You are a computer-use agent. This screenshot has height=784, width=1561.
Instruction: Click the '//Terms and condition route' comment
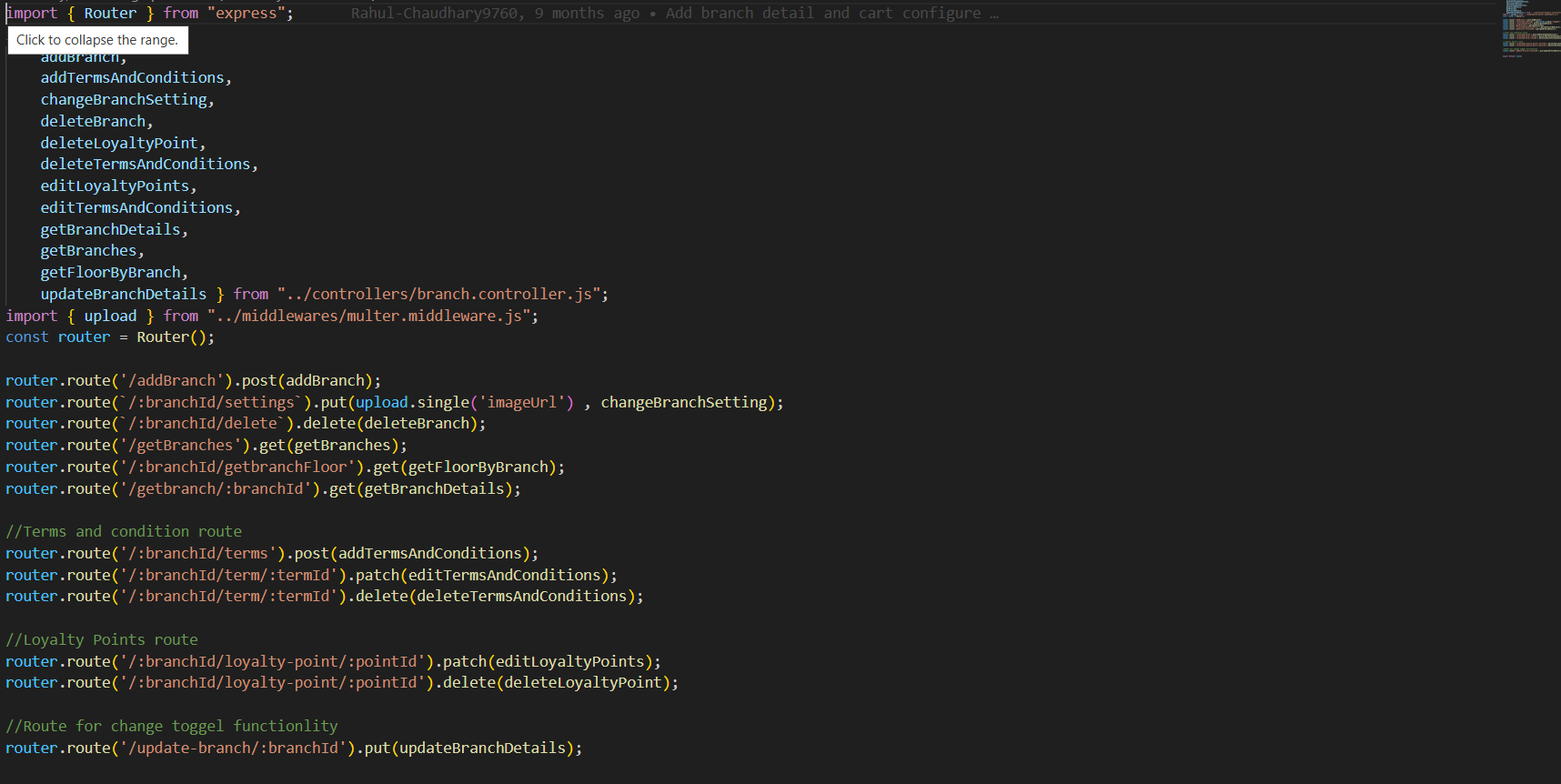coord(124,532)
